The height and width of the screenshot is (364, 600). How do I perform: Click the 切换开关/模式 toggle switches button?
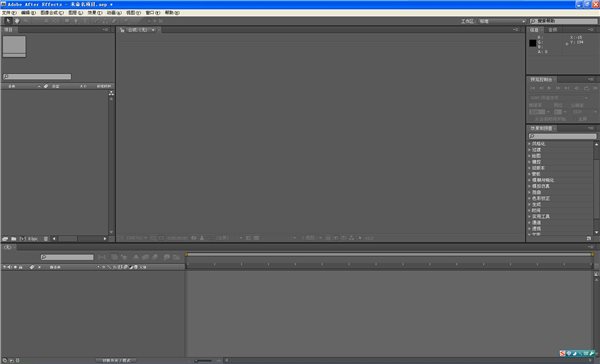(x=116, y=361)
